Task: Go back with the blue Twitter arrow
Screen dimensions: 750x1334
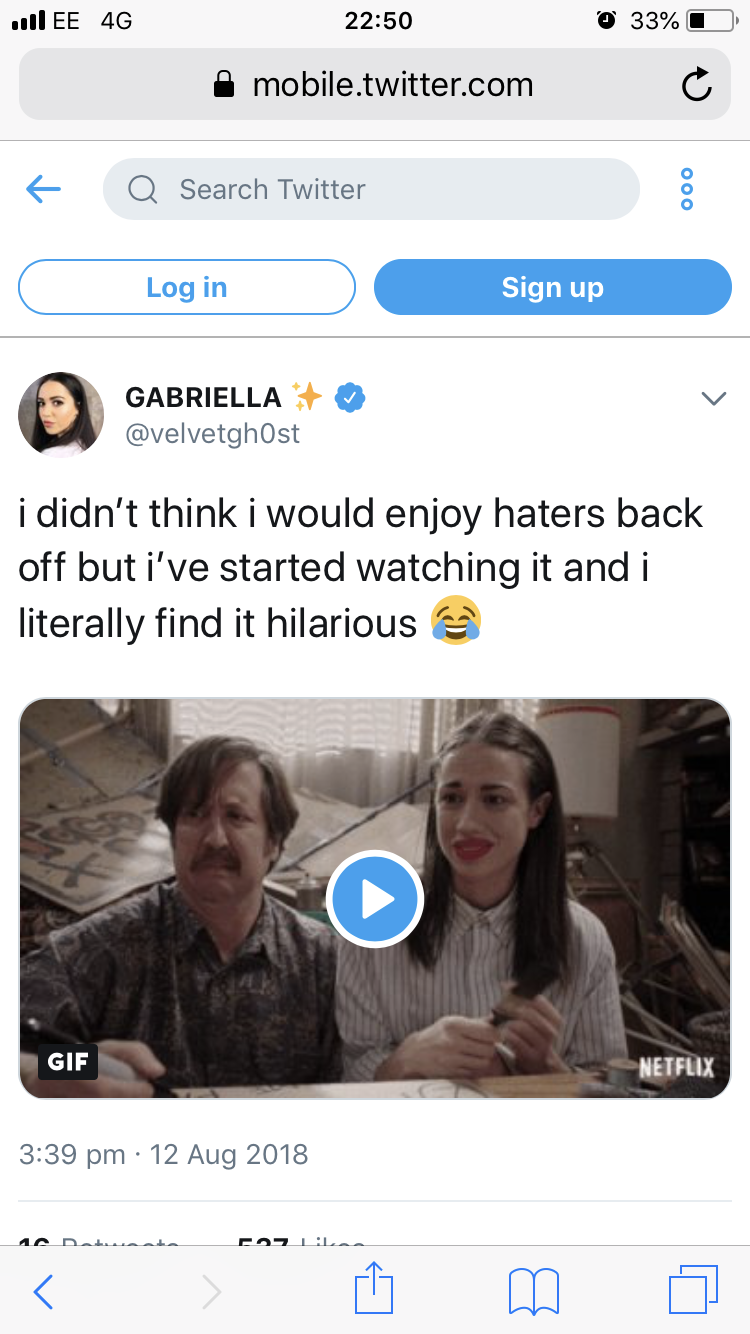Action: (43, 189)
